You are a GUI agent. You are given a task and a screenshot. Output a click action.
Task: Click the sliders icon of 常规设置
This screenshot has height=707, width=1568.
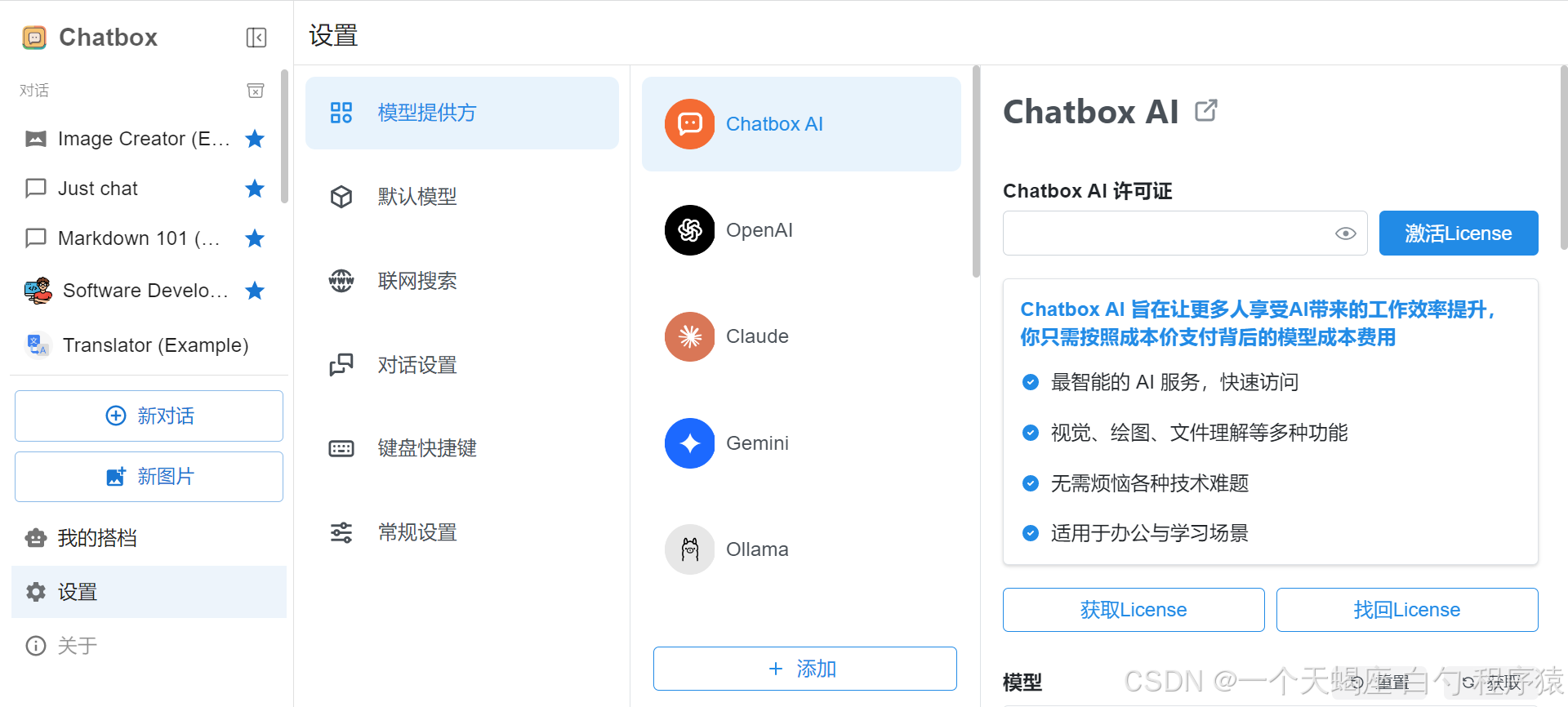coord(341,532)
